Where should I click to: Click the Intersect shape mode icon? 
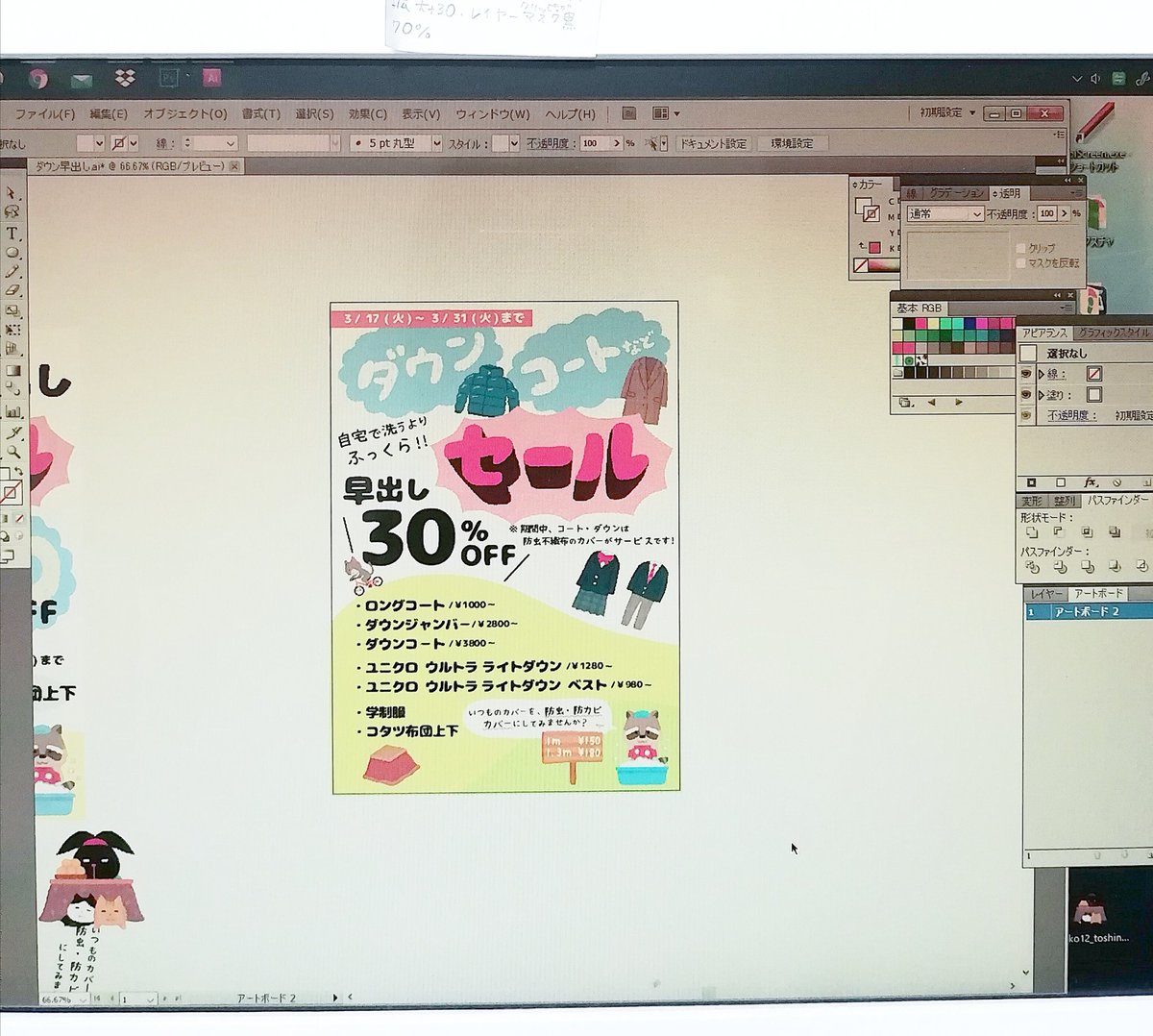click(x=1088, y=532)
